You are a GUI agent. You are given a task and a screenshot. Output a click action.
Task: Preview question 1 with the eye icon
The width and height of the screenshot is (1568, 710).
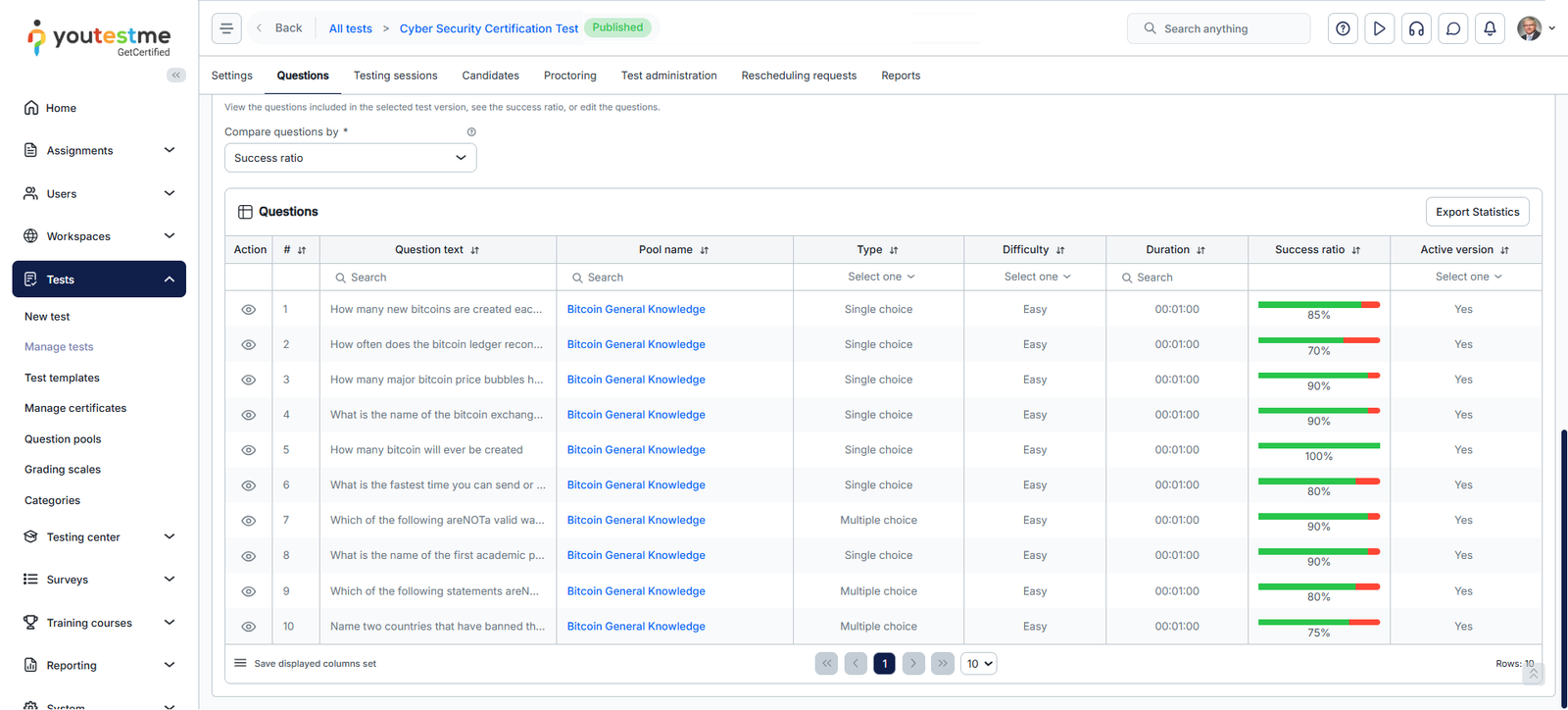tap(249, 310)
